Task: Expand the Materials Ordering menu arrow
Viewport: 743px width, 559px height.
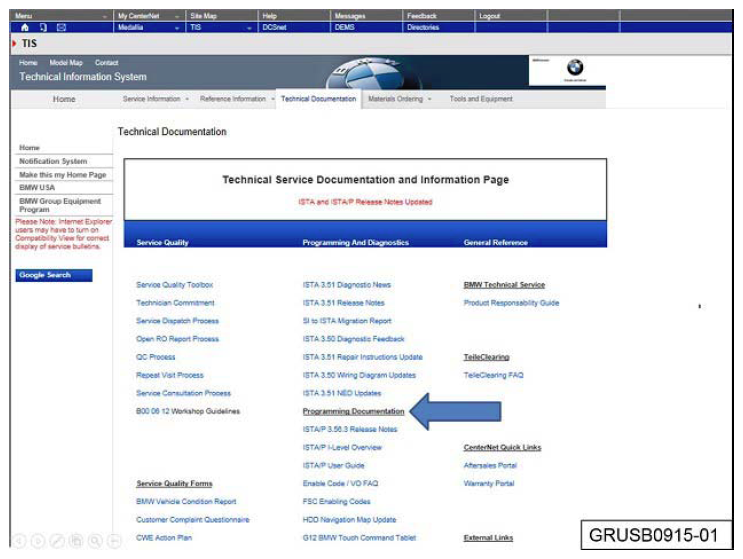Action: tap(430, 99)
